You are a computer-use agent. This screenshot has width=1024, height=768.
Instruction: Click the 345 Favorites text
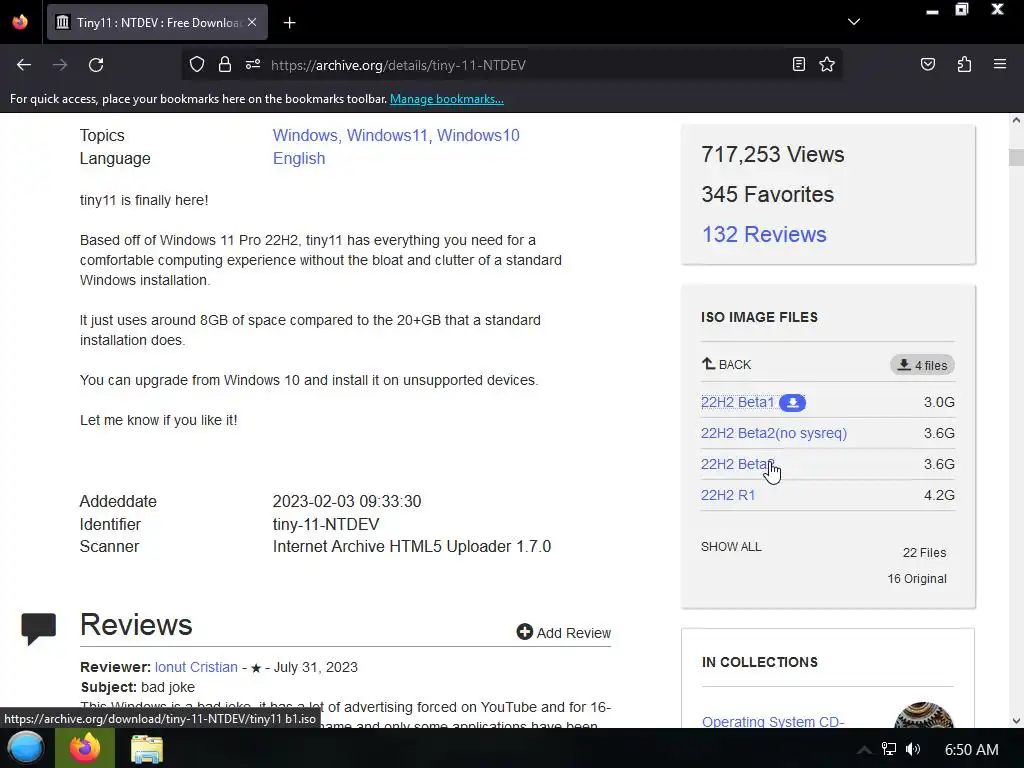(x=767, y=194)
